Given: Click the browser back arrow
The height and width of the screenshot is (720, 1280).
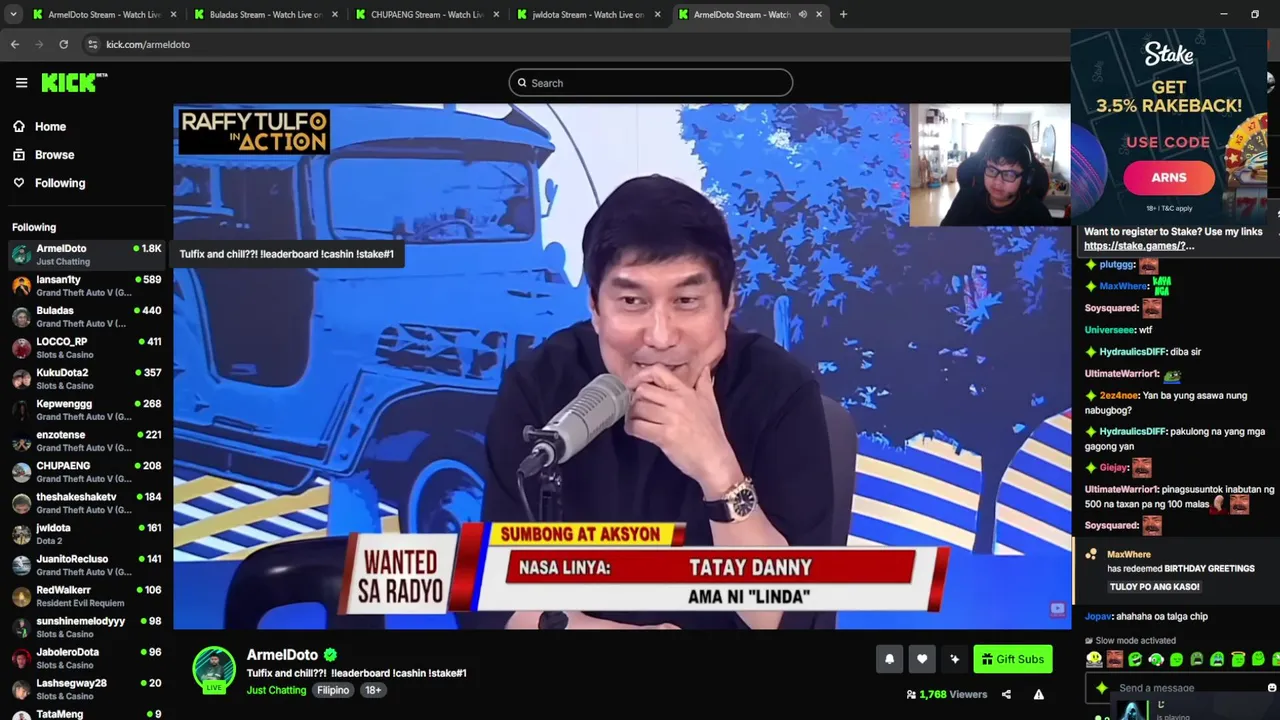Looking at the screenshot, I should click(15, 44).
